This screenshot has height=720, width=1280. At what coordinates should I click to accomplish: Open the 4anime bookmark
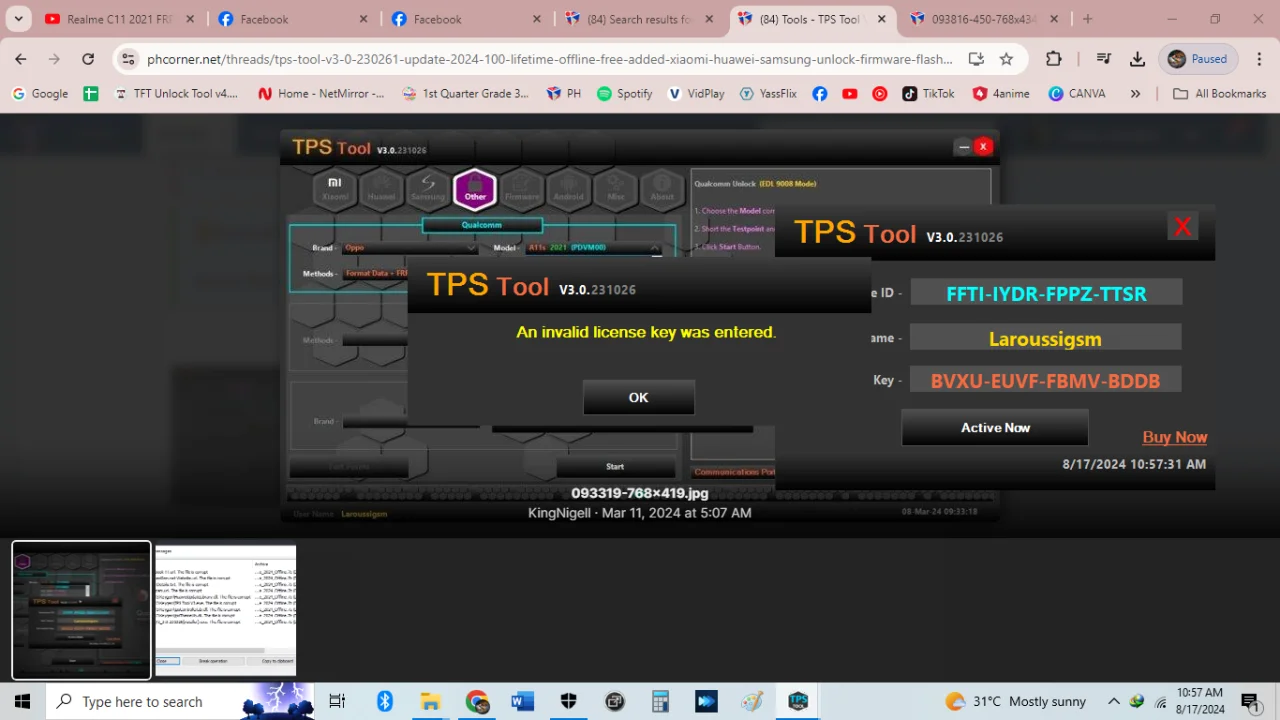(x=1001, y=93)
